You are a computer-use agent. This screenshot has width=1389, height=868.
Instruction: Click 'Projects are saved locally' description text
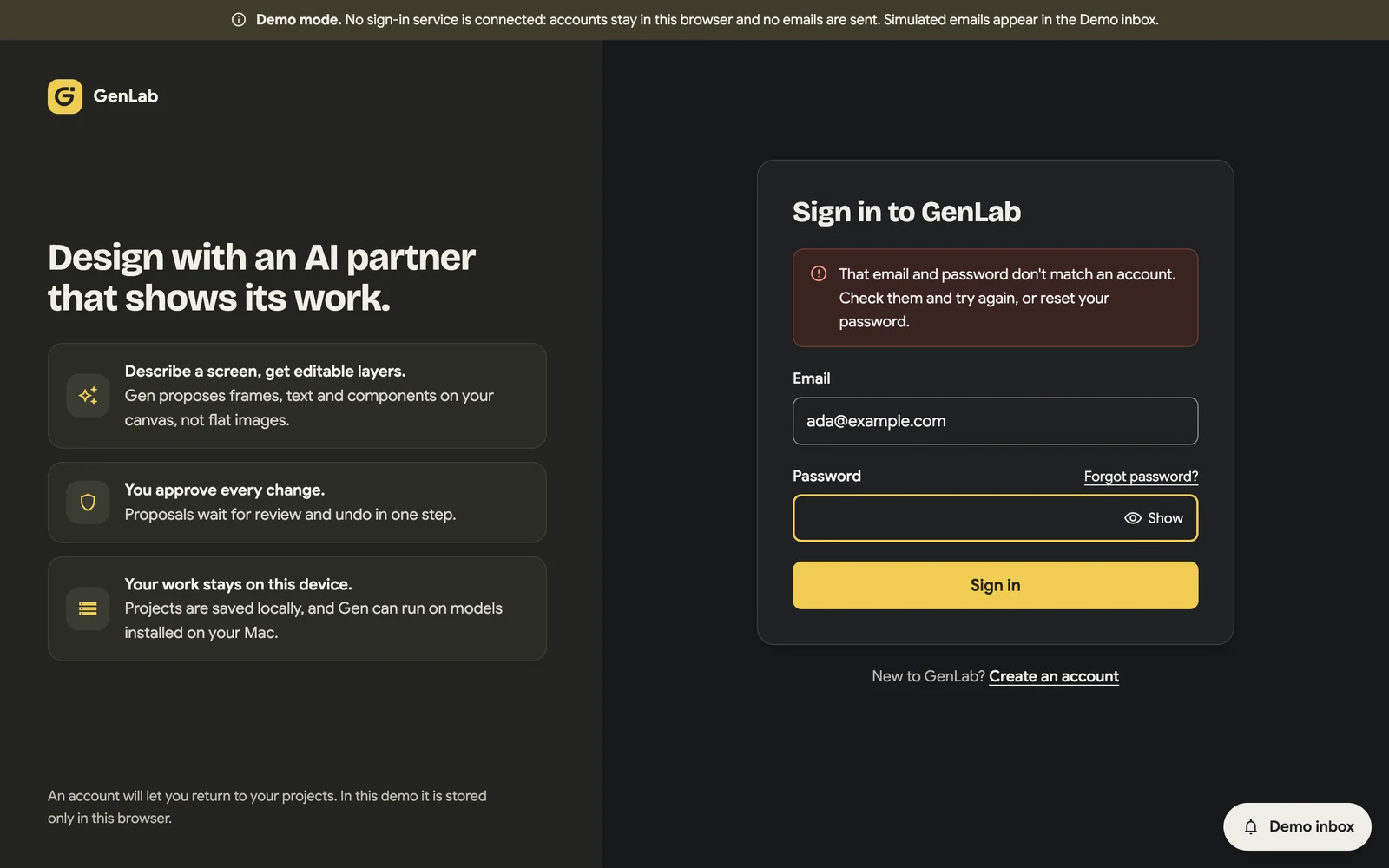(313, 620)
